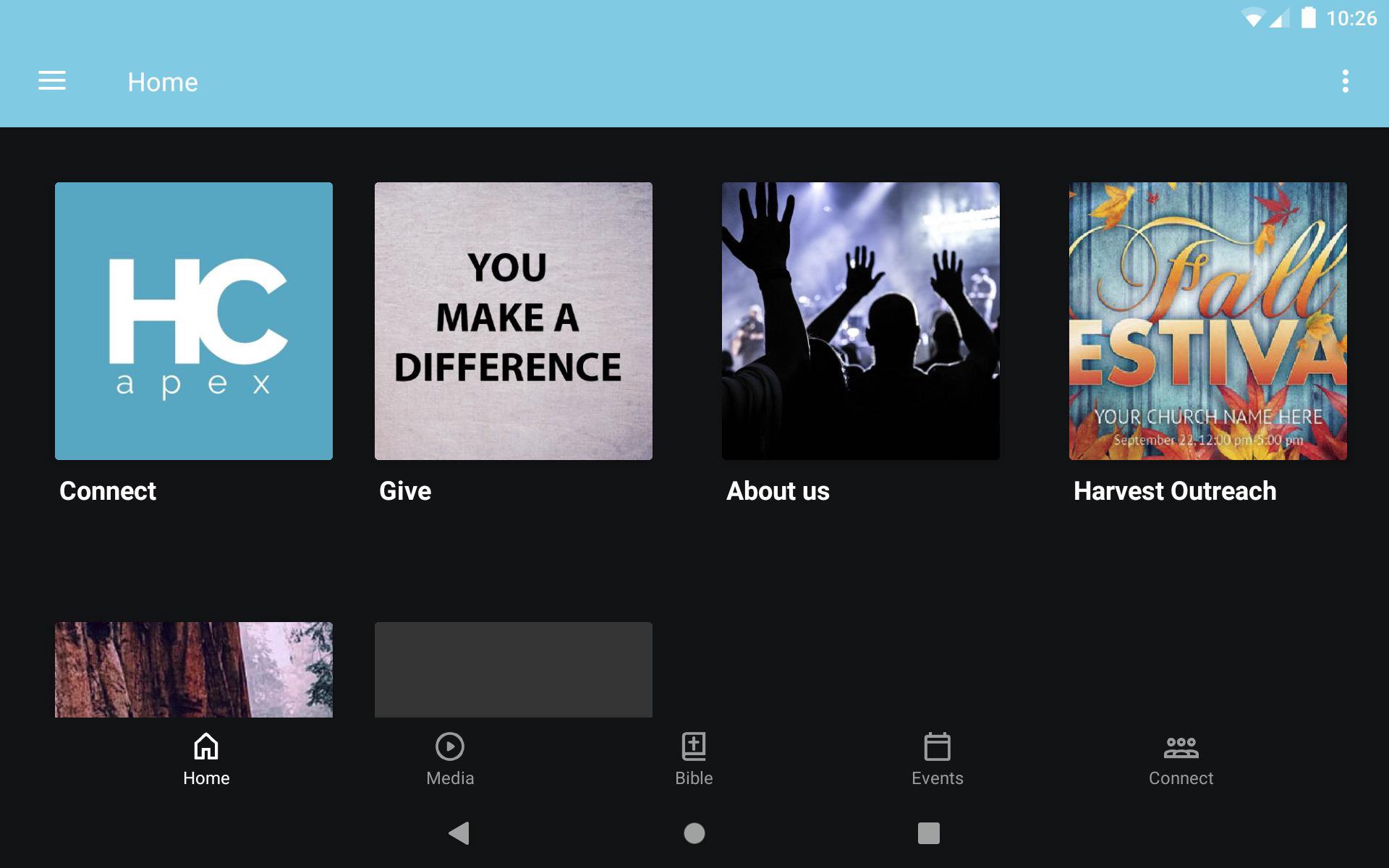Open the You Make A Difference tile

pos(513,320)
